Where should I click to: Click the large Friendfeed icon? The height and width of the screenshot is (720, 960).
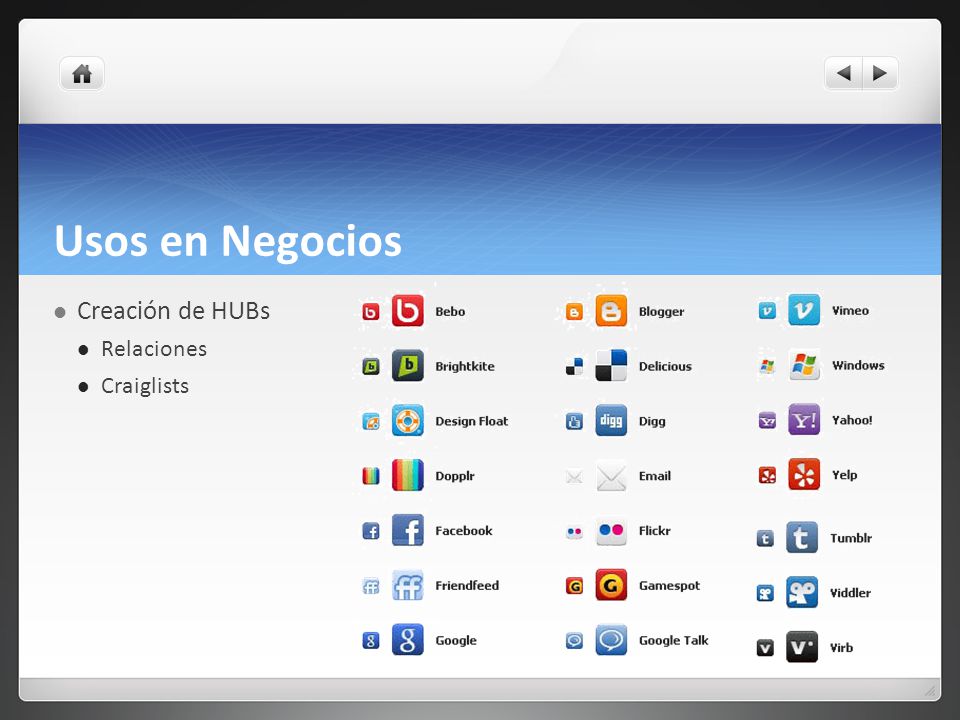click(408, 585)
